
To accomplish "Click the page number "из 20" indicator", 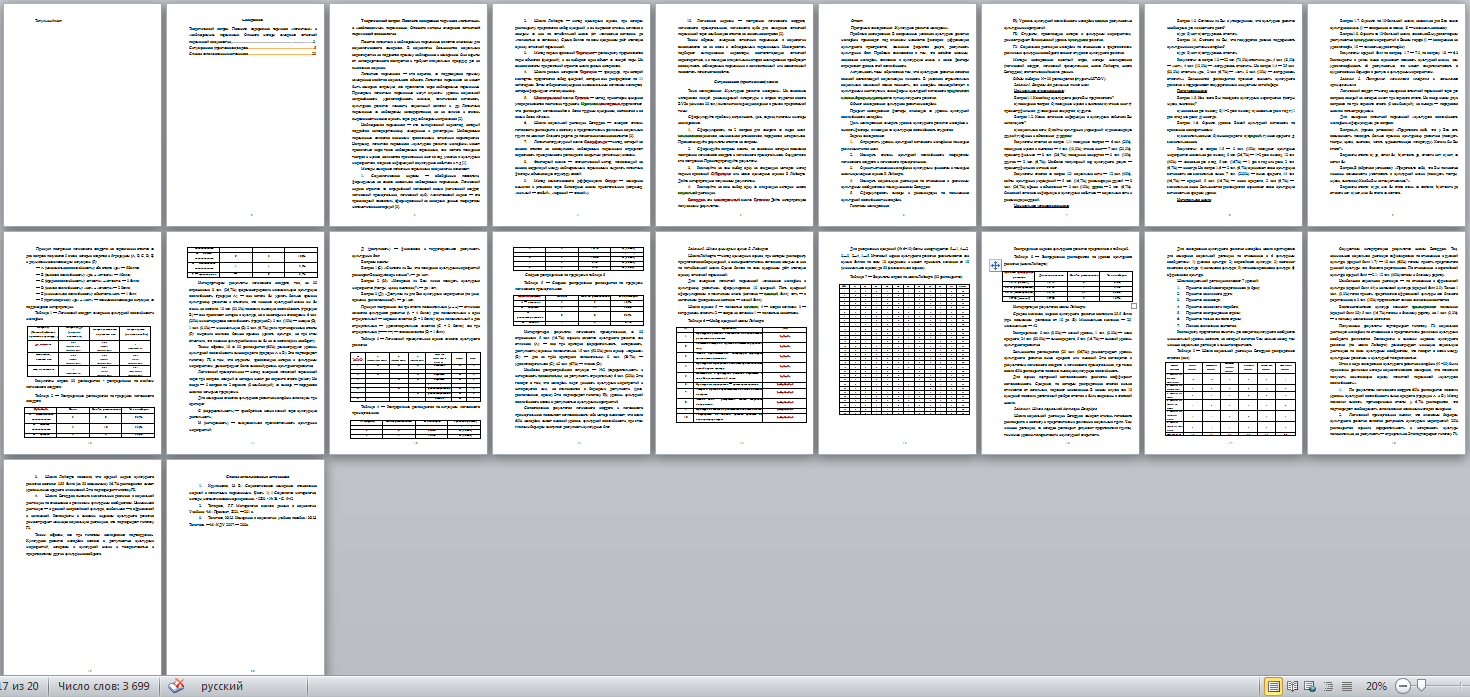I will (x=19, y=686).
